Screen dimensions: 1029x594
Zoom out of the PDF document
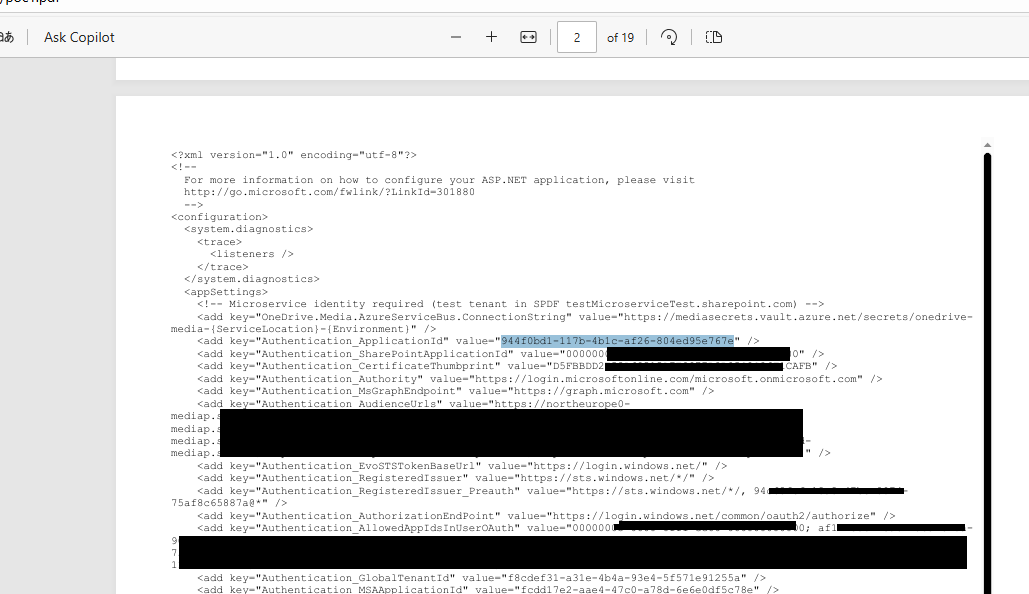(x=456, y=37)
